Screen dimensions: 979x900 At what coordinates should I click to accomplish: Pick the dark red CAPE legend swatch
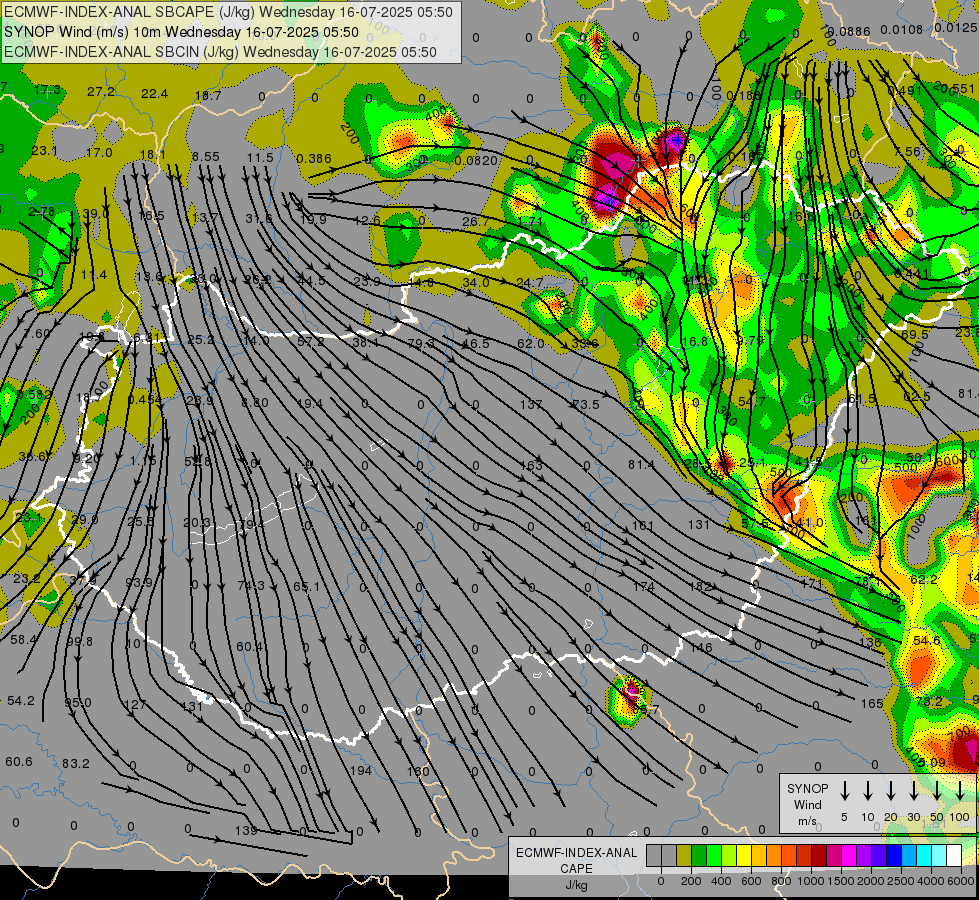click(819, 855)
